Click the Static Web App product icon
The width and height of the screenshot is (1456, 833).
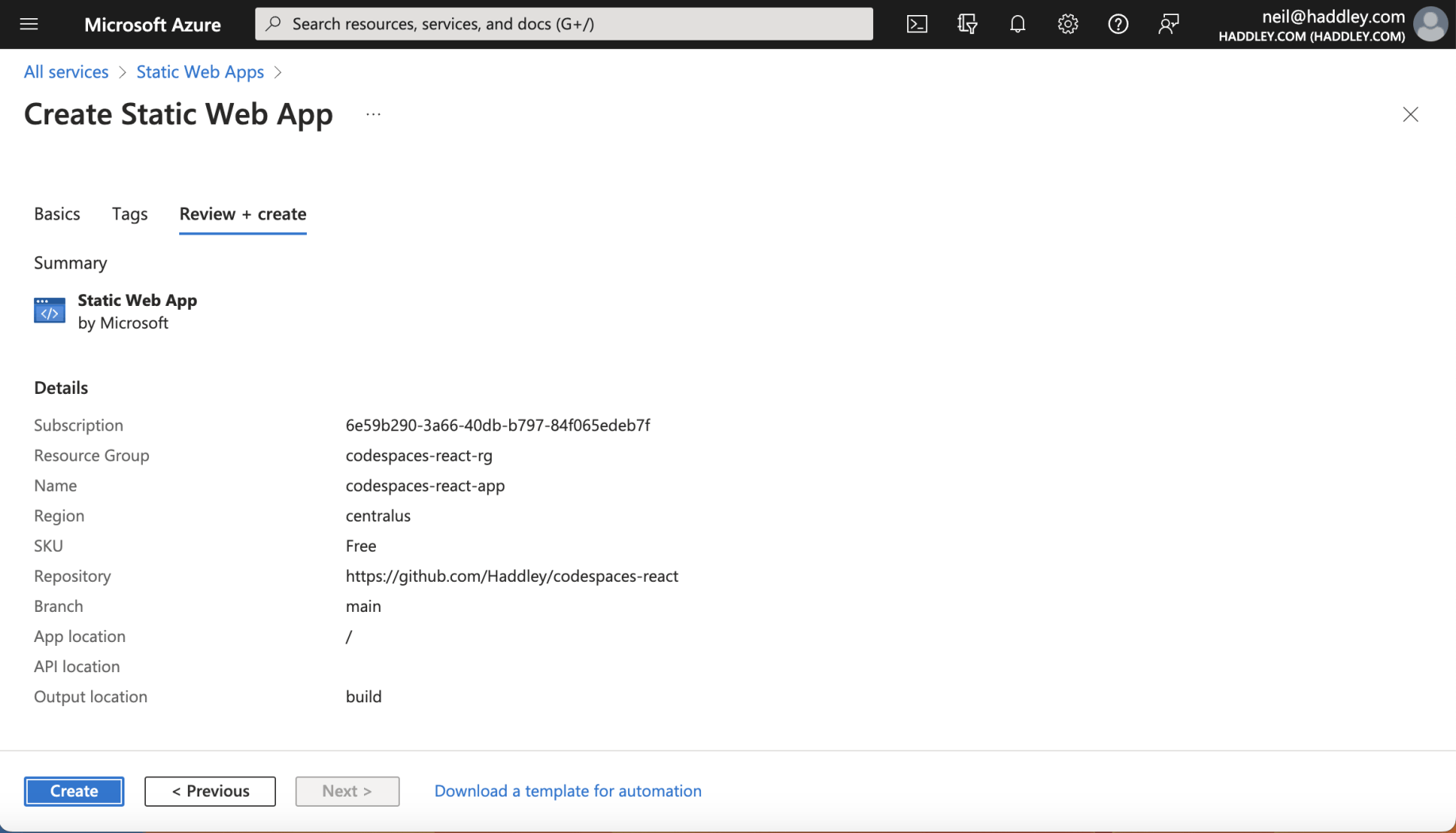(49, 311)
